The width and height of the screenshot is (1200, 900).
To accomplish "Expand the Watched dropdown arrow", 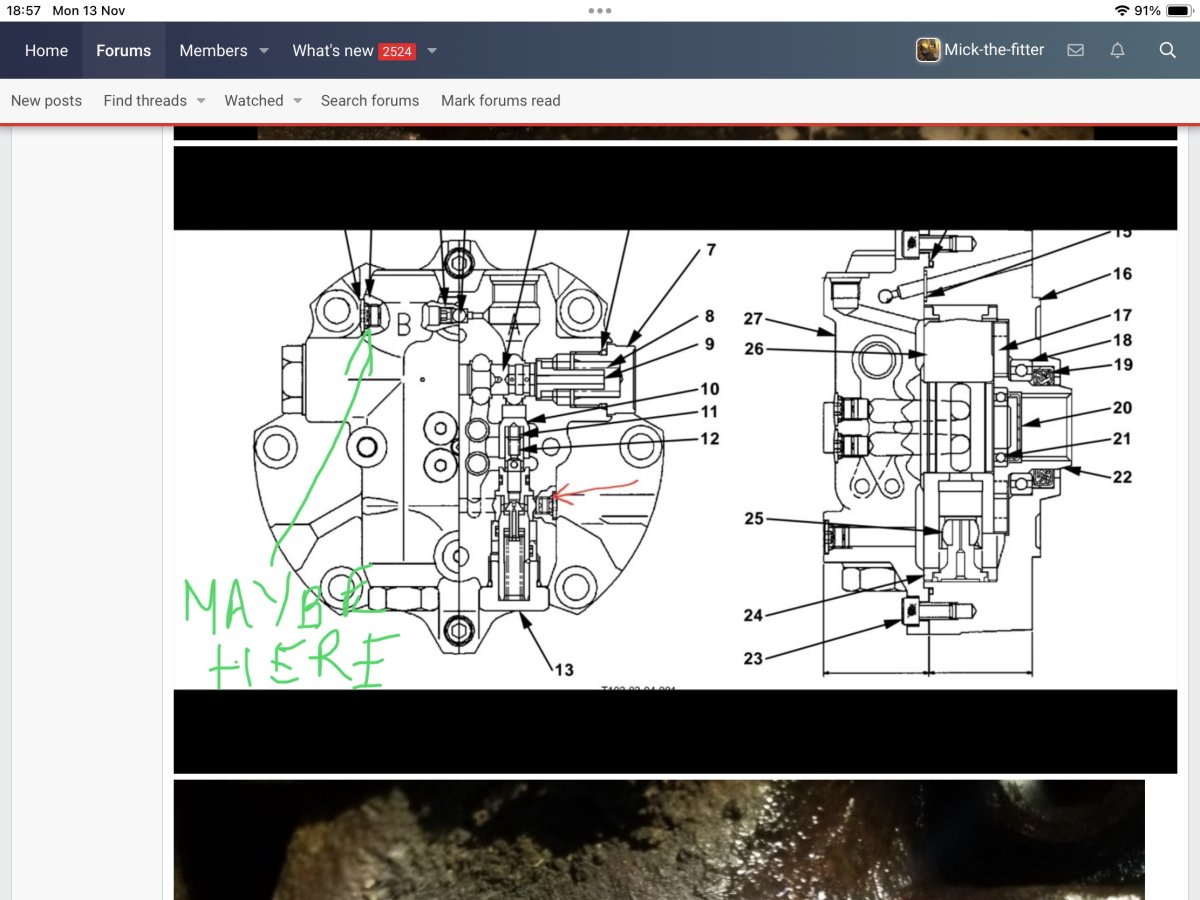I will 297,101.
